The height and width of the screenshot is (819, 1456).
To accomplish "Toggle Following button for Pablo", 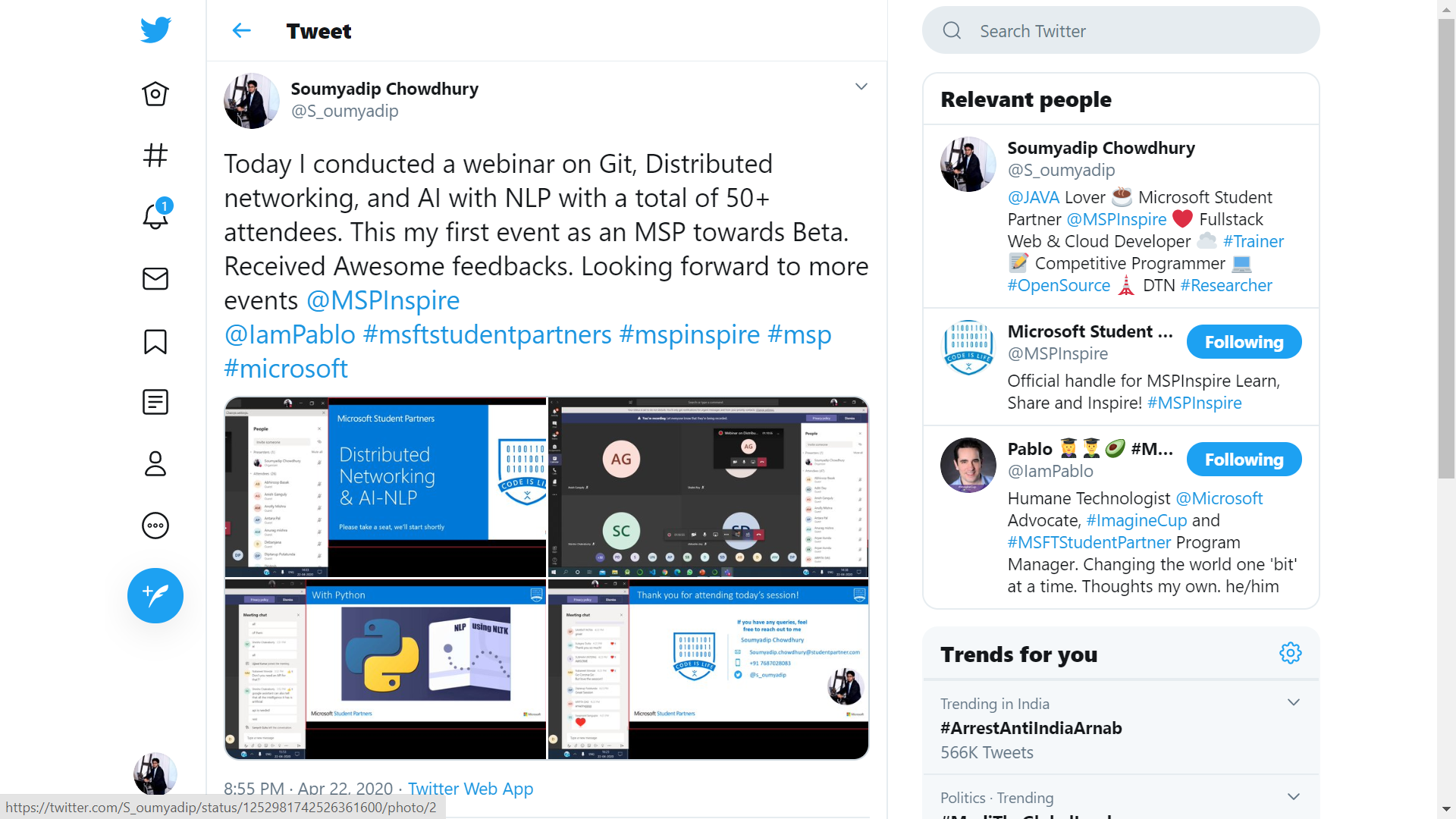I will pos(1244,460).
